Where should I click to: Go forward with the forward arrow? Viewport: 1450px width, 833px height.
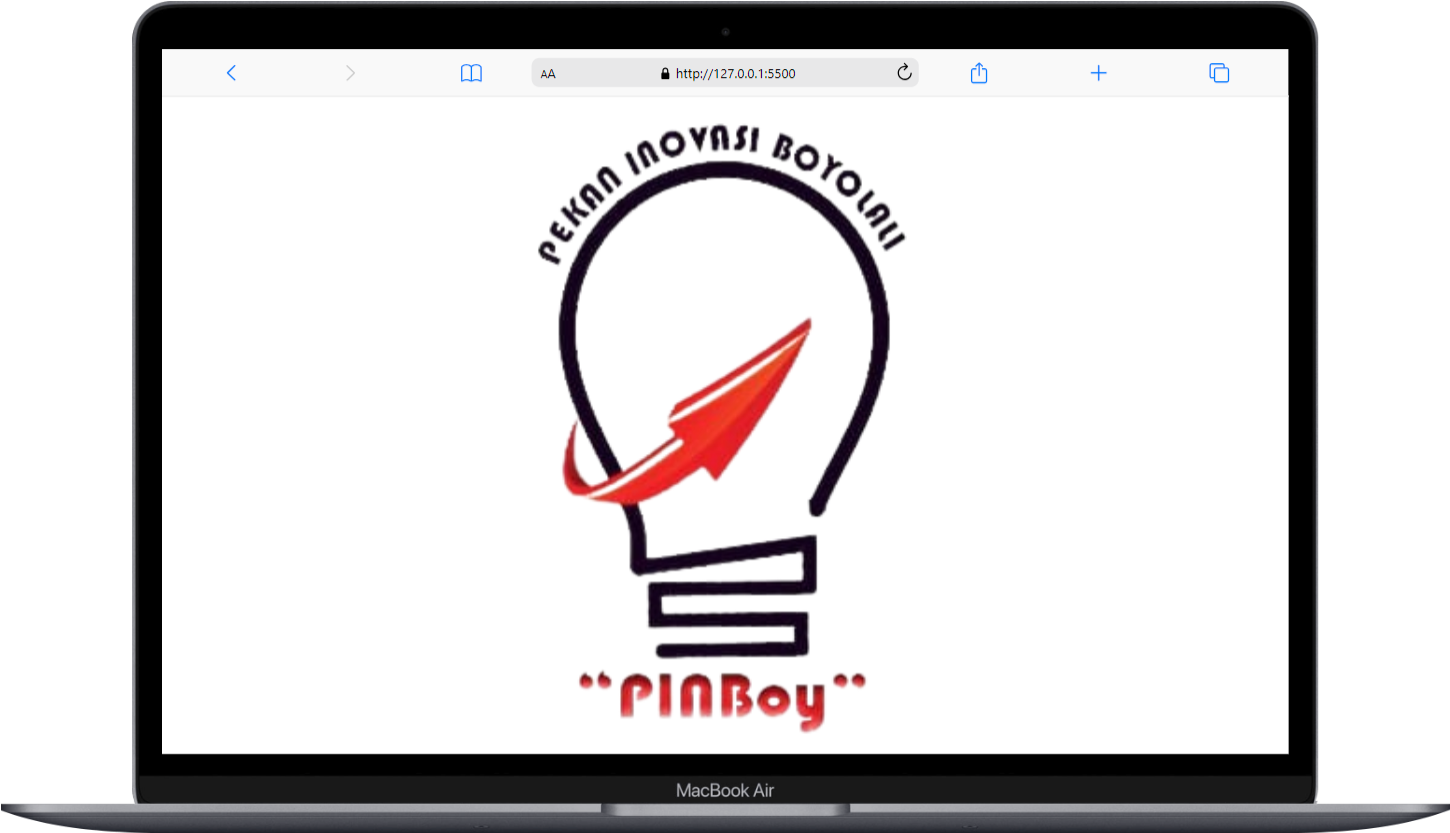coord(350,73)
